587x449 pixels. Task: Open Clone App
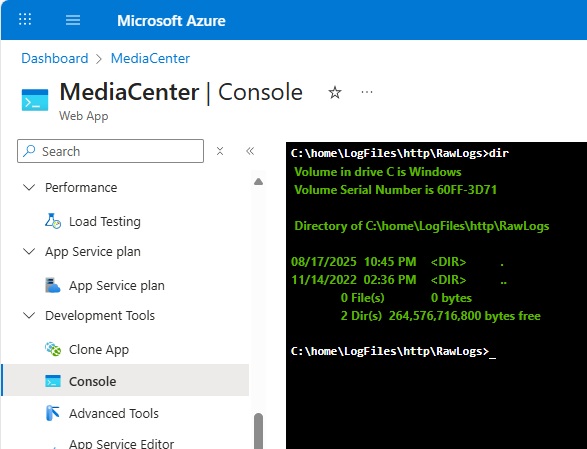tap(99, 350)
